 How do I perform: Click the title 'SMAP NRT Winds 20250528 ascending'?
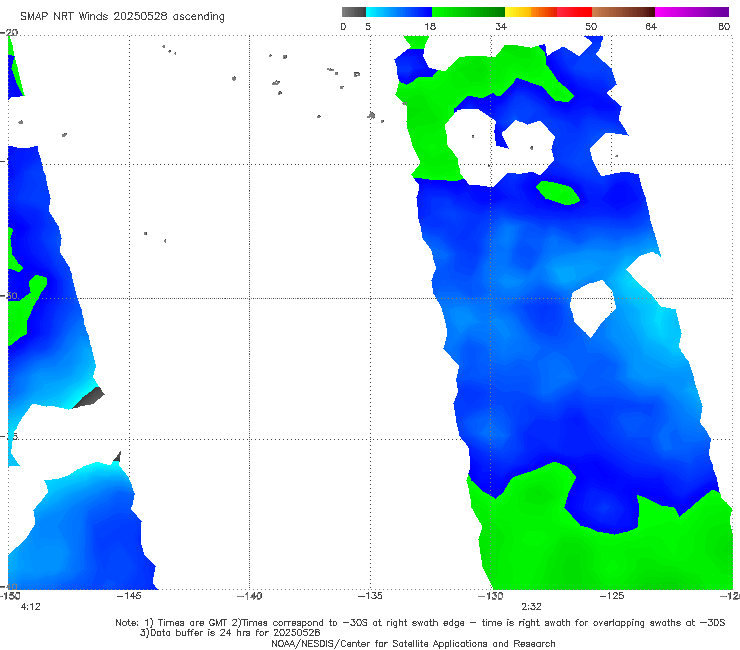click(x=122, y=16)
